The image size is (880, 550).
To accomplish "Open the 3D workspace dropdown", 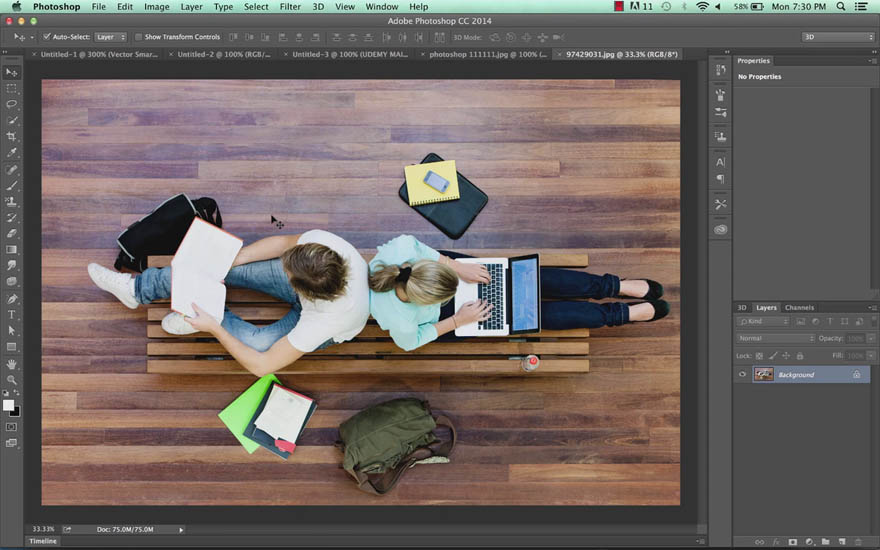I will coord(838,37).
